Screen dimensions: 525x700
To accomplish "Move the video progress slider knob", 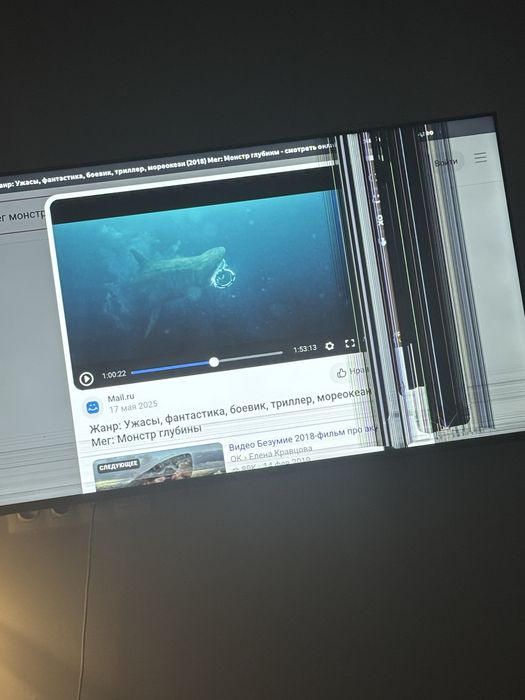I will (x=214, y=362).
